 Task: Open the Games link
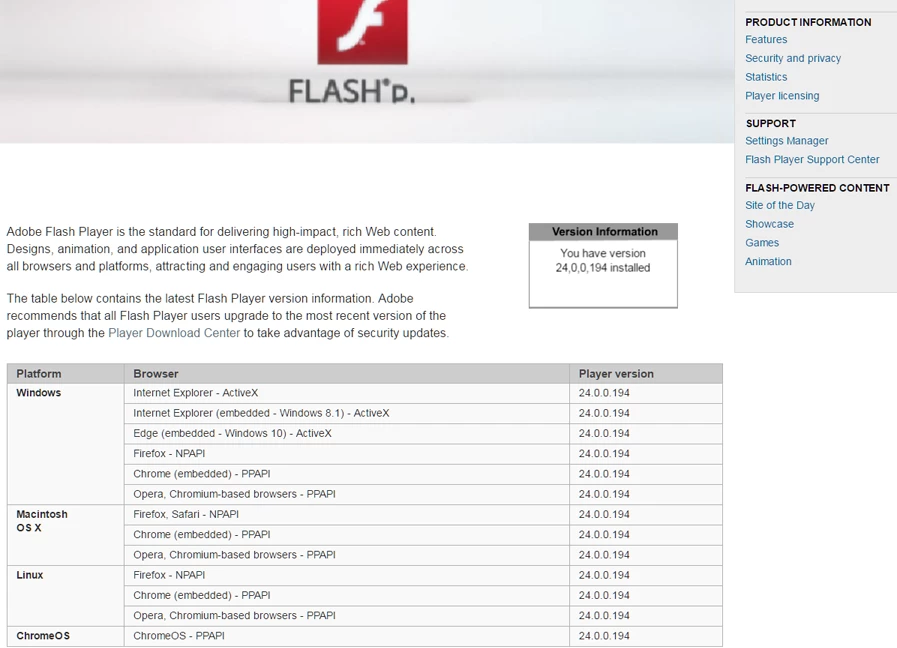pyautogui.click(x=762, y=243)
